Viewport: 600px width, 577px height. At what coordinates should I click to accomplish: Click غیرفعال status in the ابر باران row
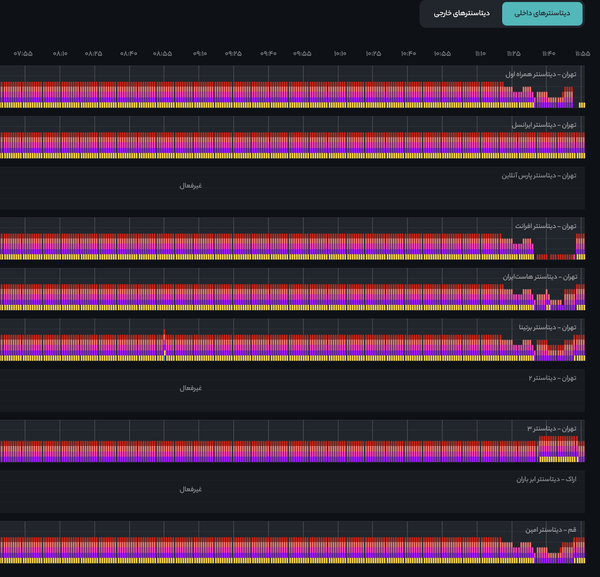(x=191, y=489)
